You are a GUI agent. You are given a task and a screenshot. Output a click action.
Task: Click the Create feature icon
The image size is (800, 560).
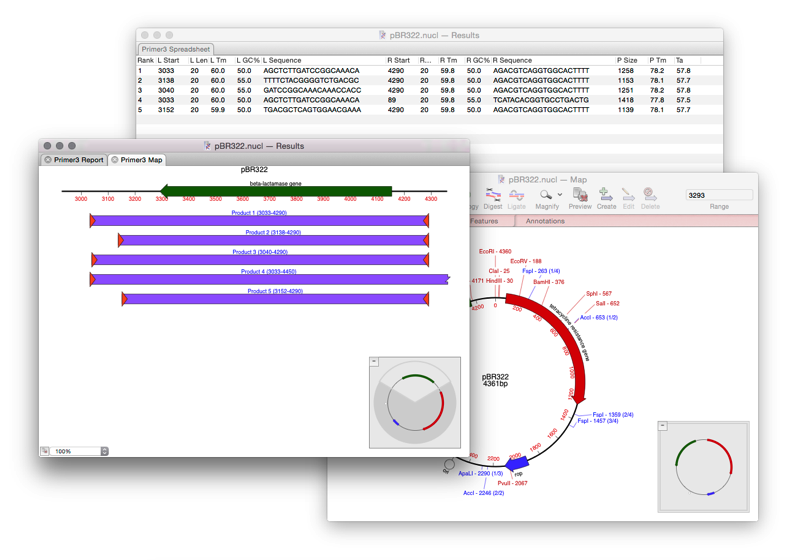pyautogui.click(x=606, y=197)
